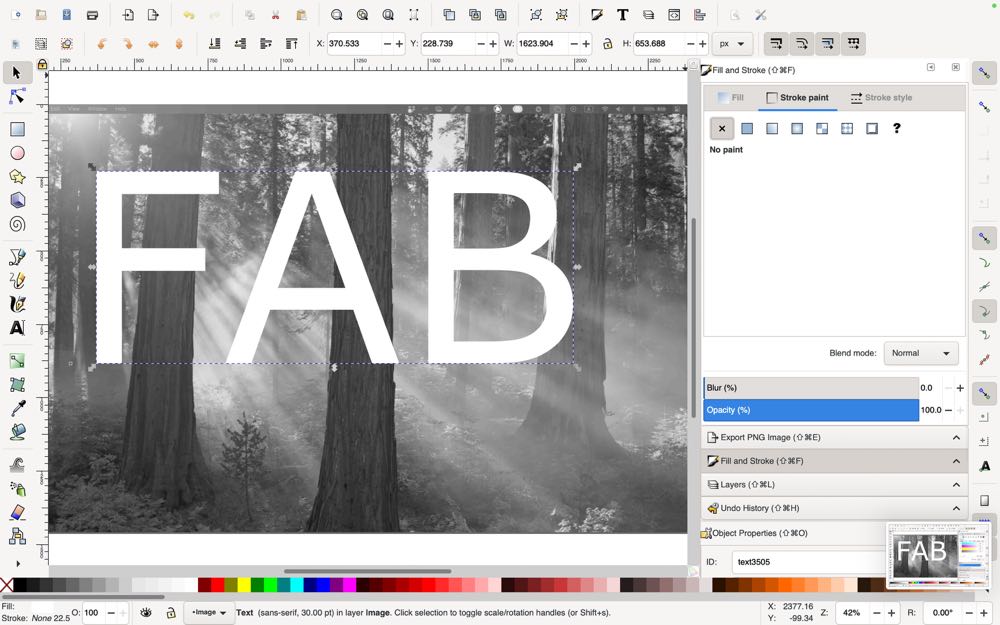The height and width of the screenshot is (625, 1000).
Task: Select the Rectangle tool
Action: click(17, 129)
